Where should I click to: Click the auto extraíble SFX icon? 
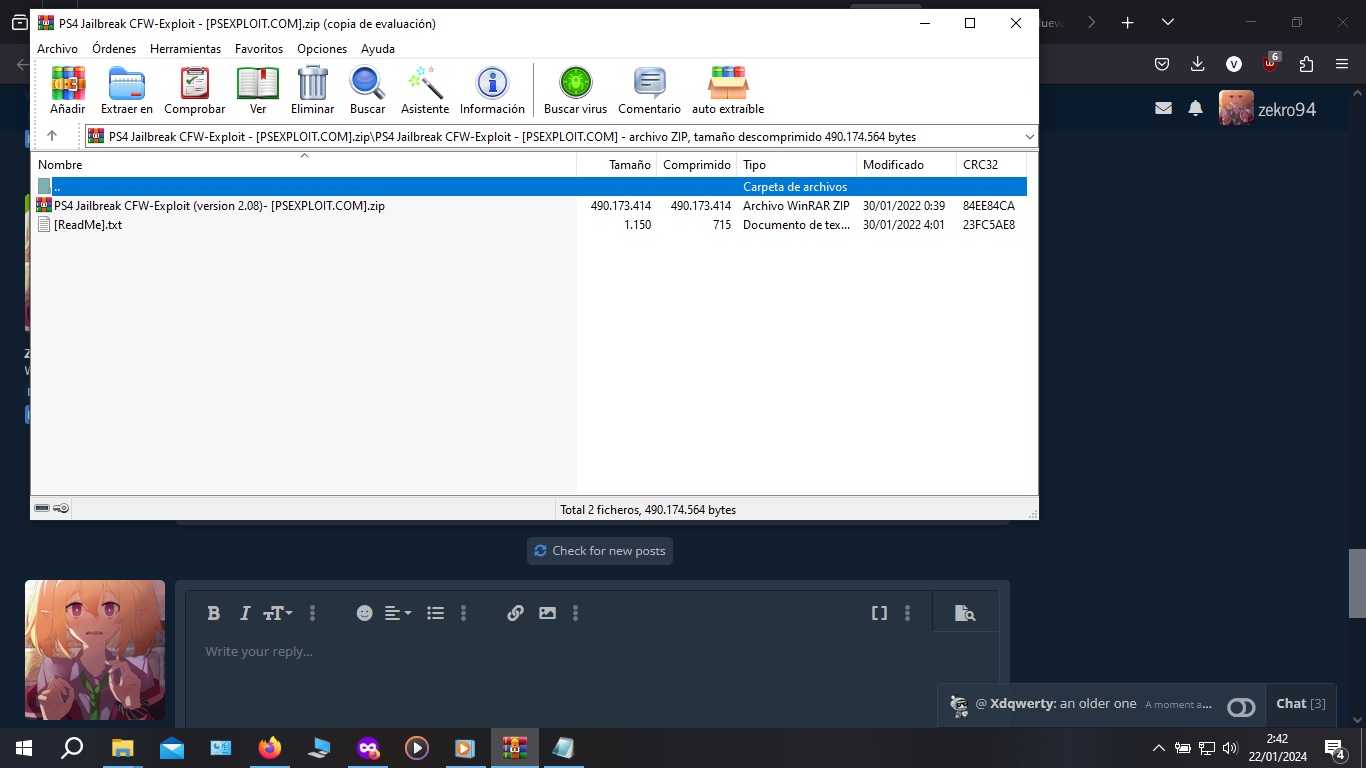[728, 91]
